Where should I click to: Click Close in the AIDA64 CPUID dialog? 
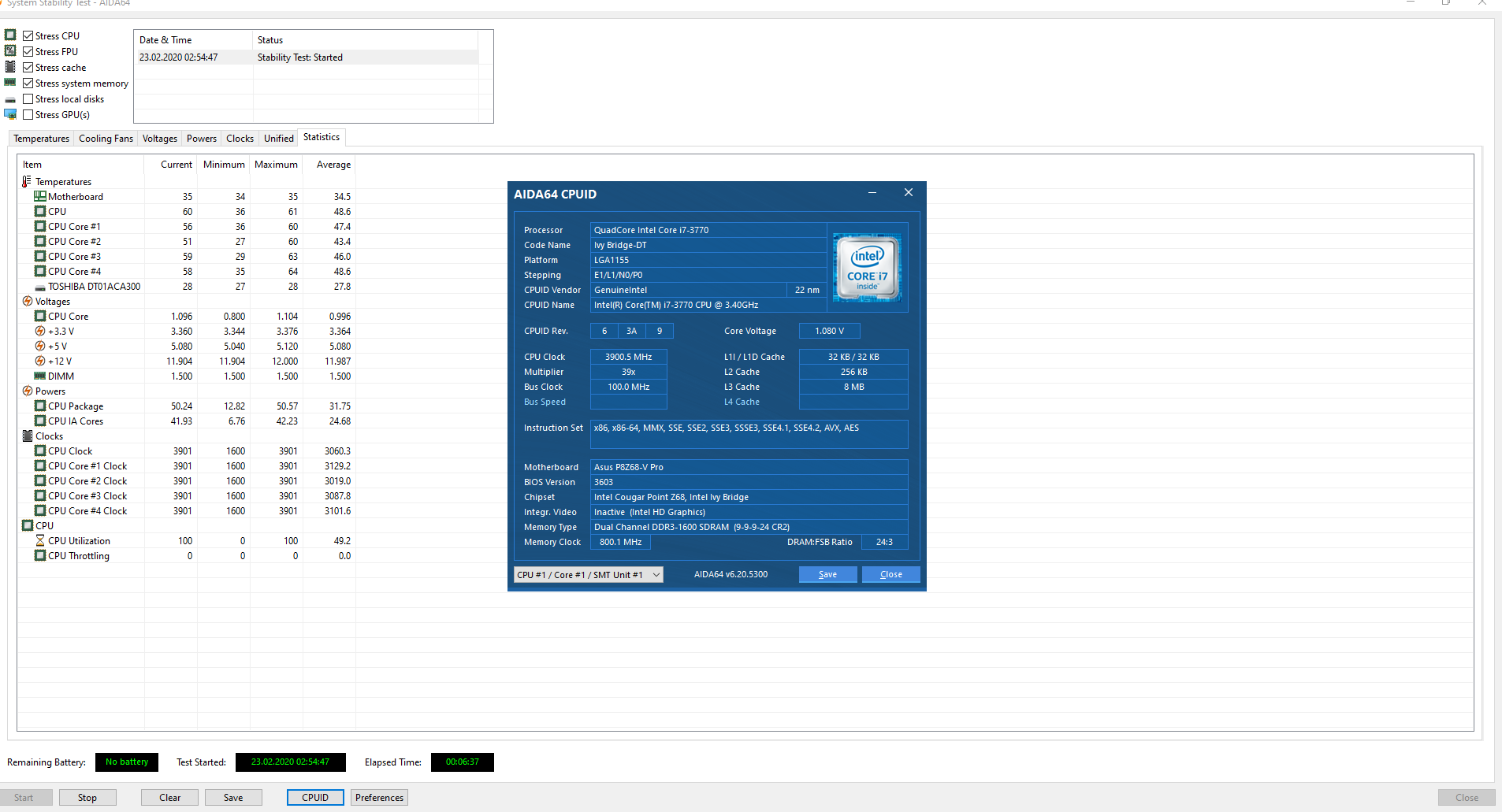pos(891,574)
